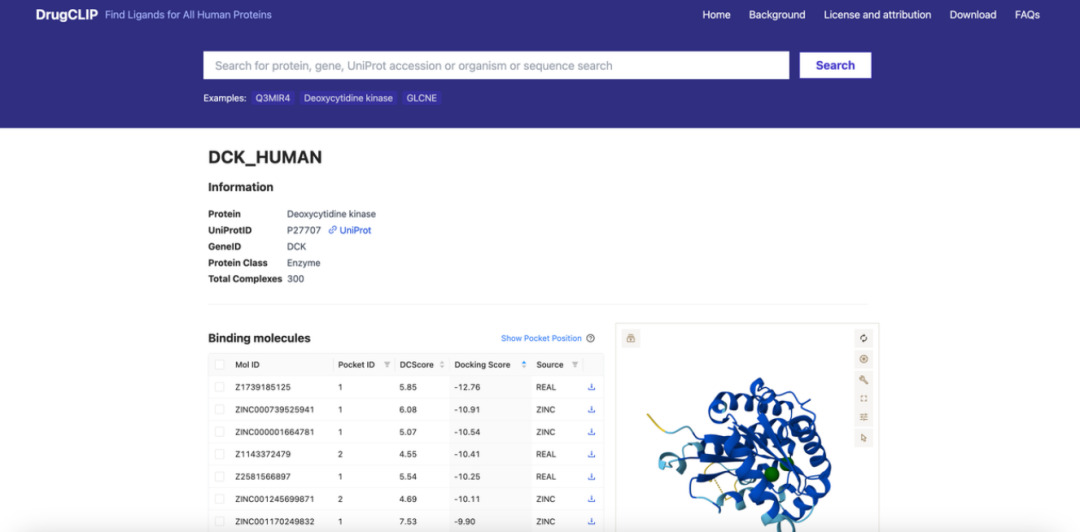
Task: Download row ZINC001170249832
Action: coord(591,522)
